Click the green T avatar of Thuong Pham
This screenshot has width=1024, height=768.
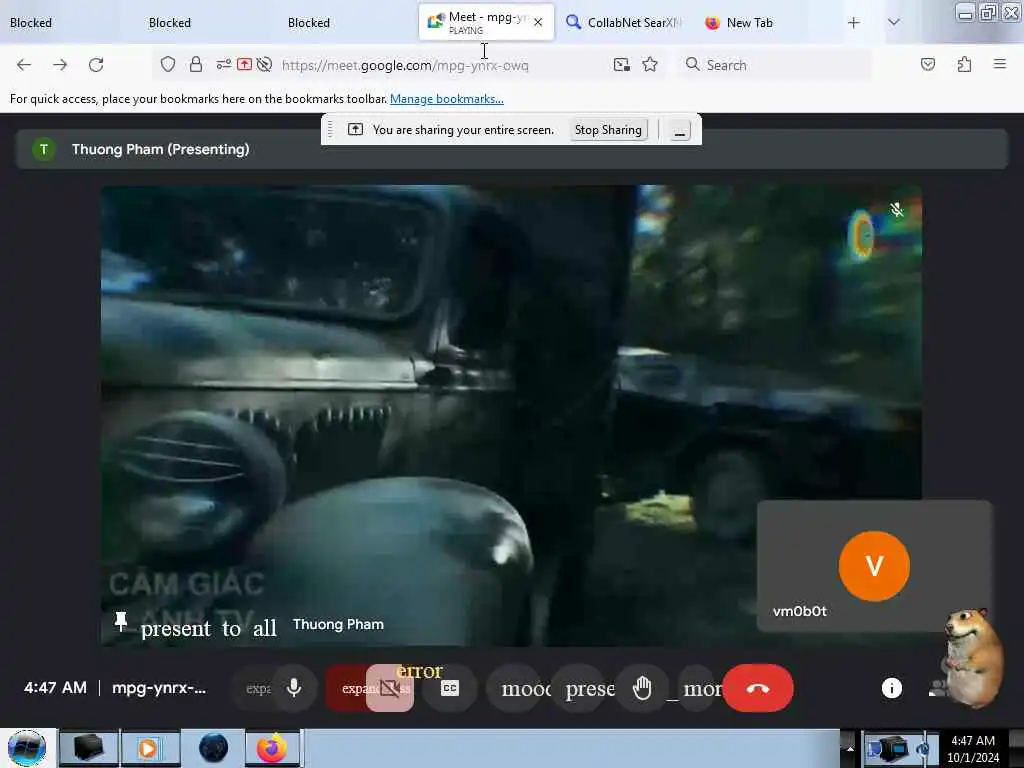tap(44, 149)
